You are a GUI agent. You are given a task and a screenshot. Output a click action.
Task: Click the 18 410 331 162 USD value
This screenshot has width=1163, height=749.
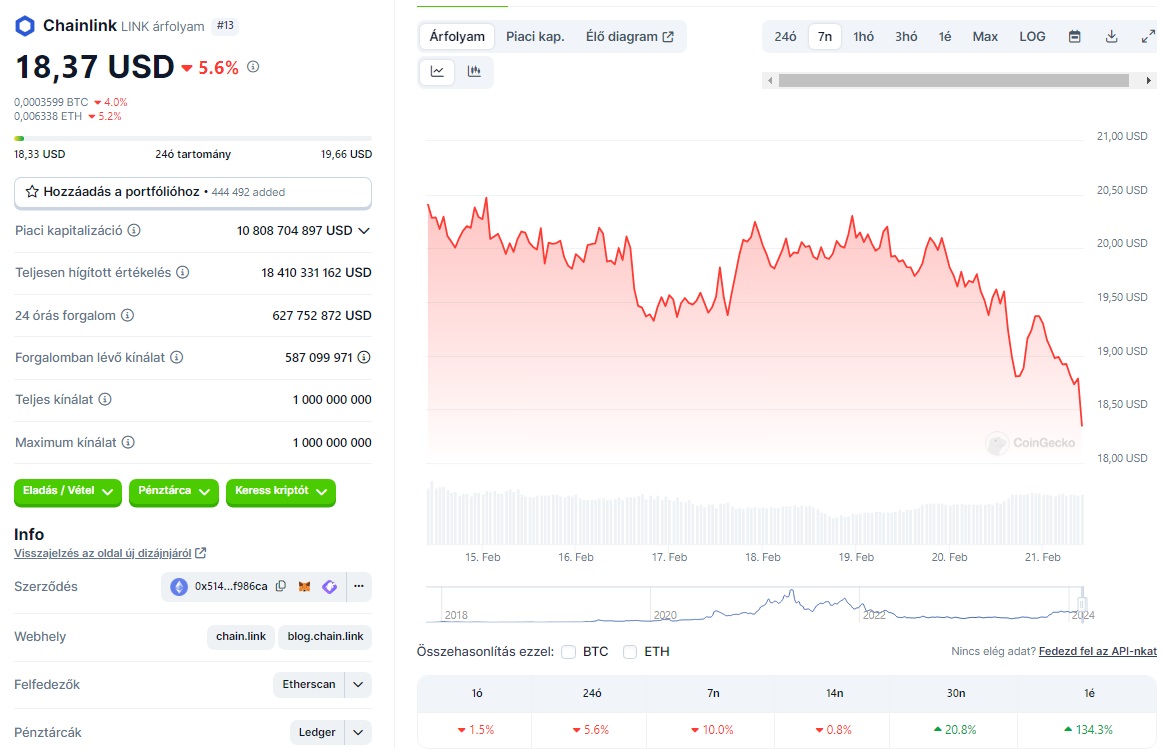coord(317,273)
